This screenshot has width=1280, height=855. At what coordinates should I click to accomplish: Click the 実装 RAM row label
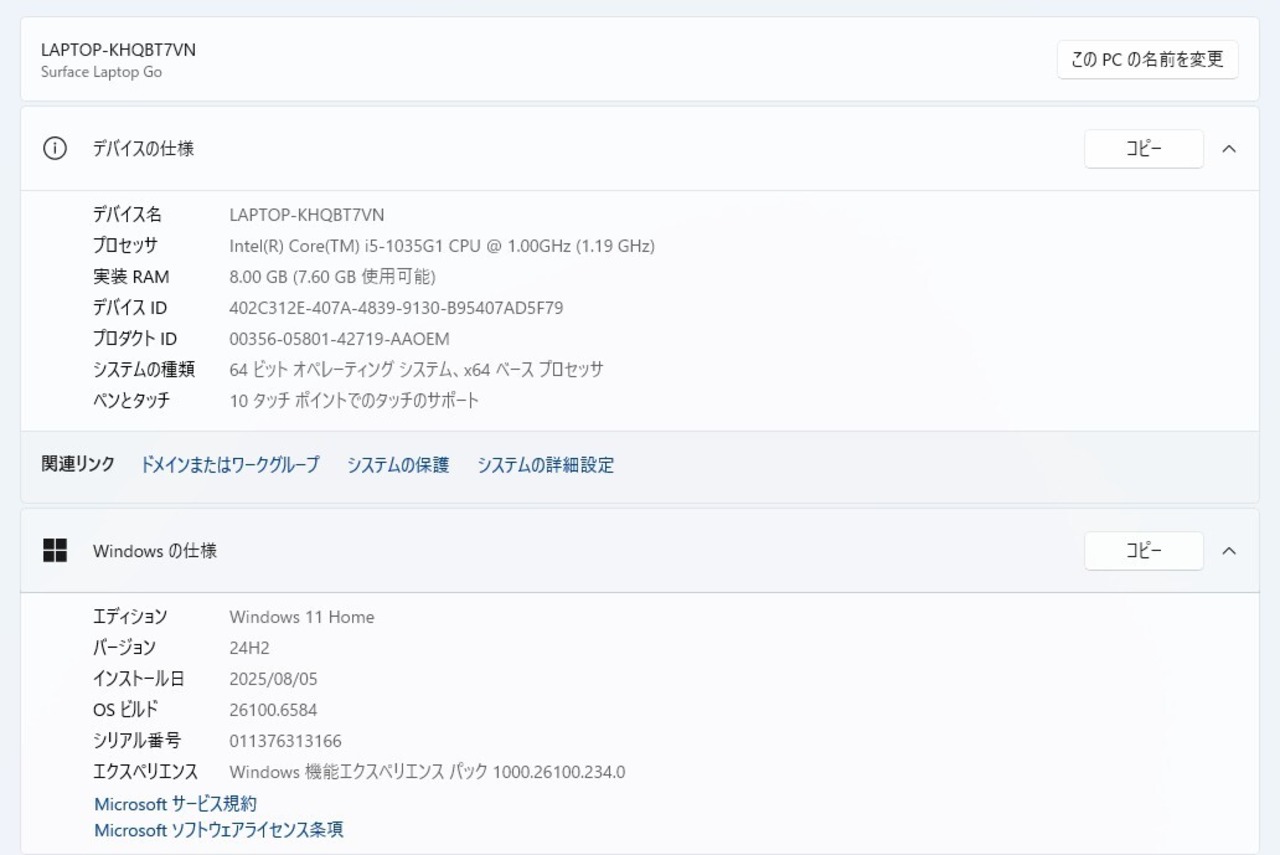coord(131,276)
